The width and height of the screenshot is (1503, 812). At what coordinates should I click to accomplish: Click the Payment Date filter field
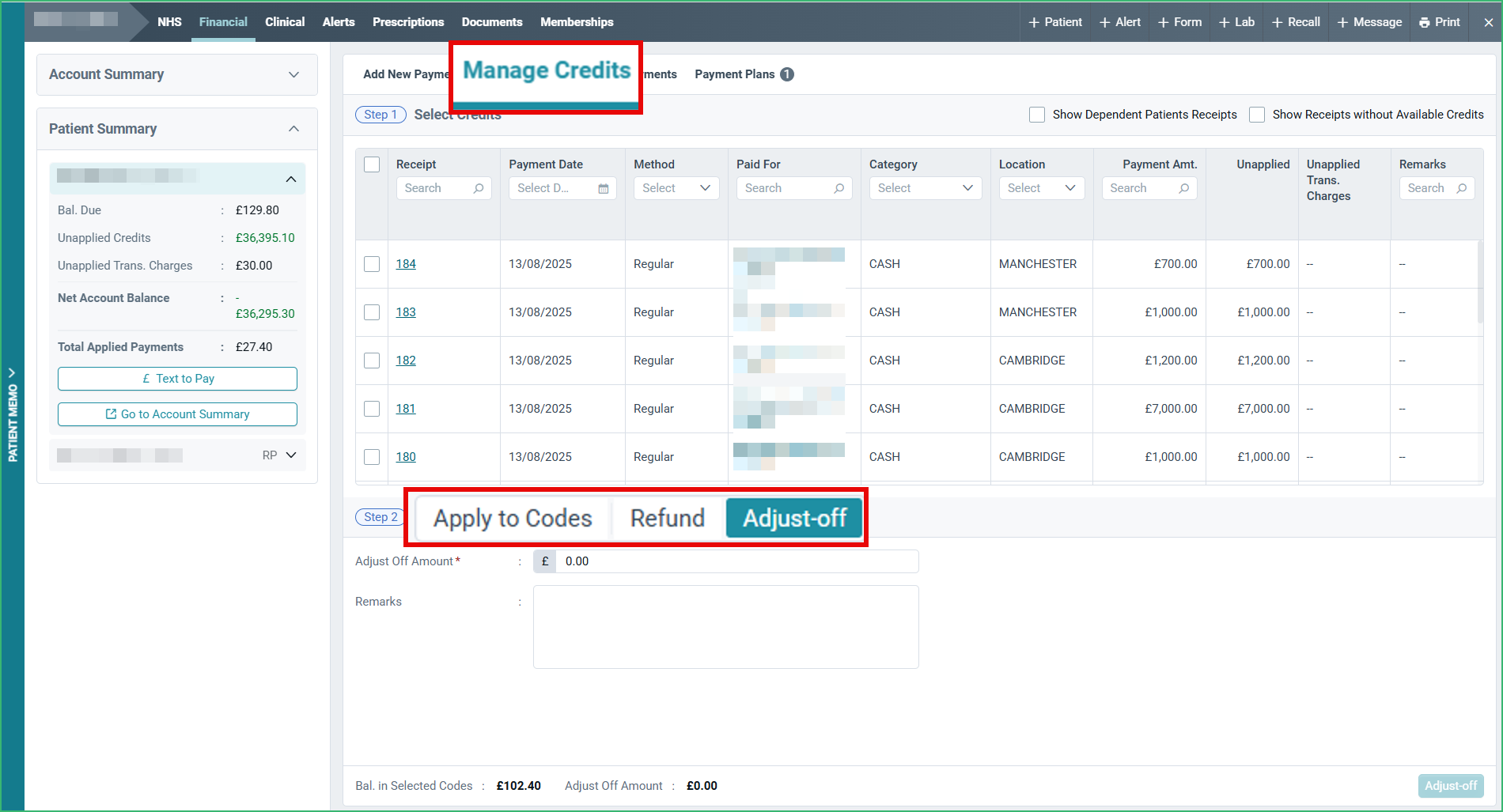pos(562,188)
